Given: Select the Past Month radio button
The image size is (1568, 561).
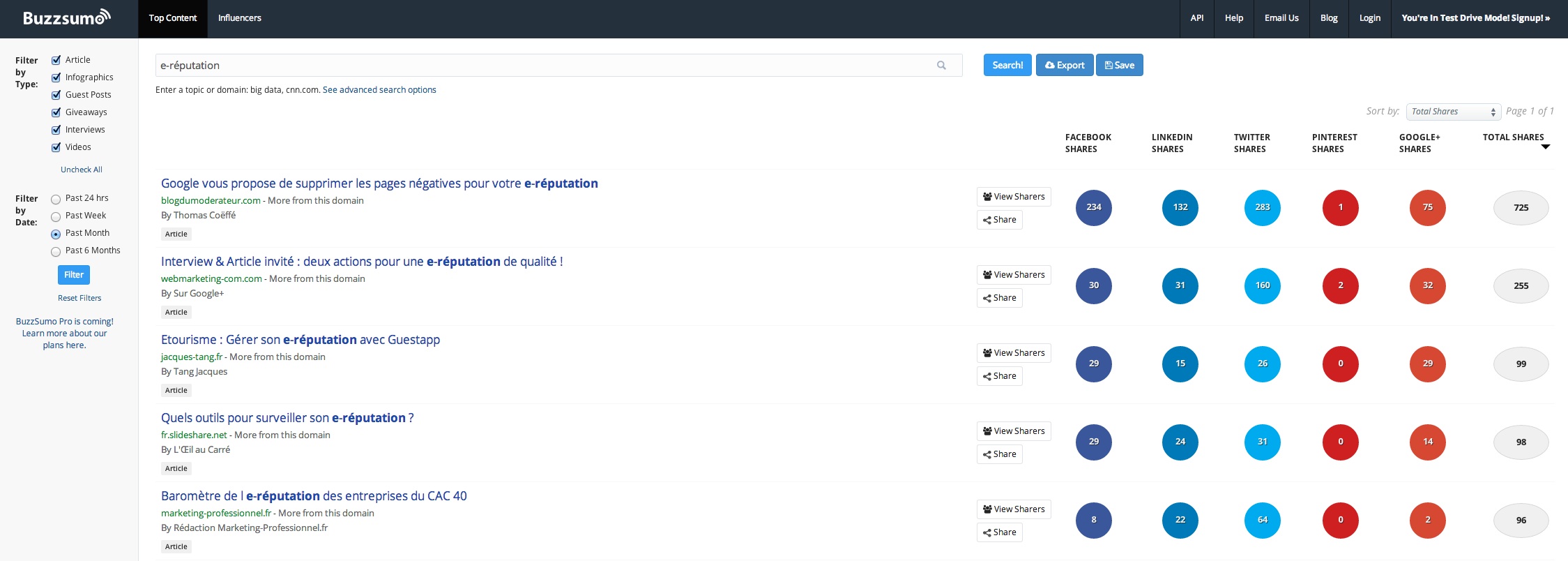Looking at the screenshot, I should click(56, 234).
